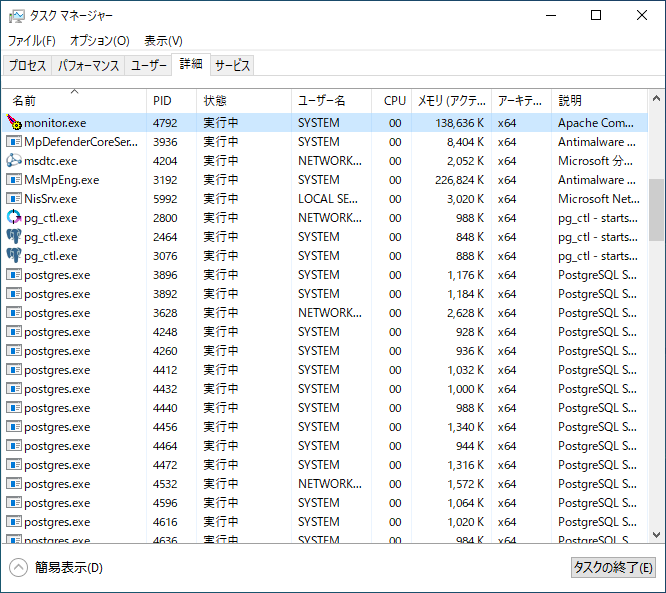
Task: Click the Task Manager title bar icon
Action: 17,16
